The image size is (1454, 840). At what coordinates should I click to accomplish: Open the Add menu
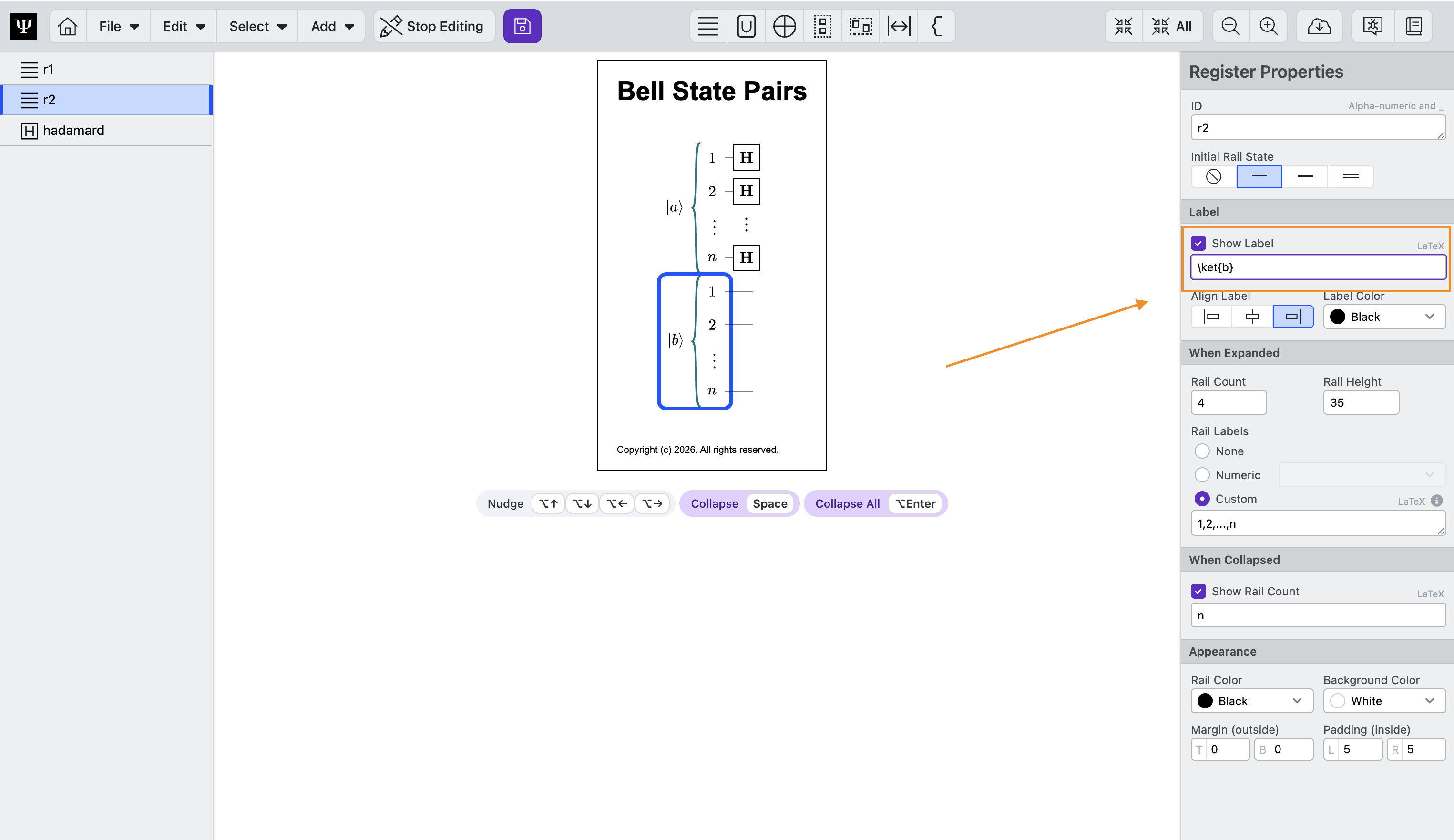pos(332,26)
